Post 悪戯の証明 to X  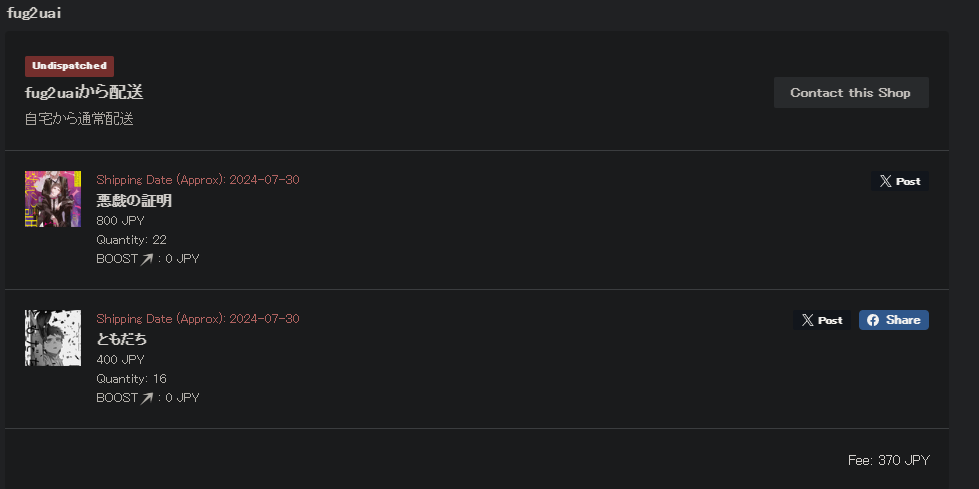tap(899, 181)
